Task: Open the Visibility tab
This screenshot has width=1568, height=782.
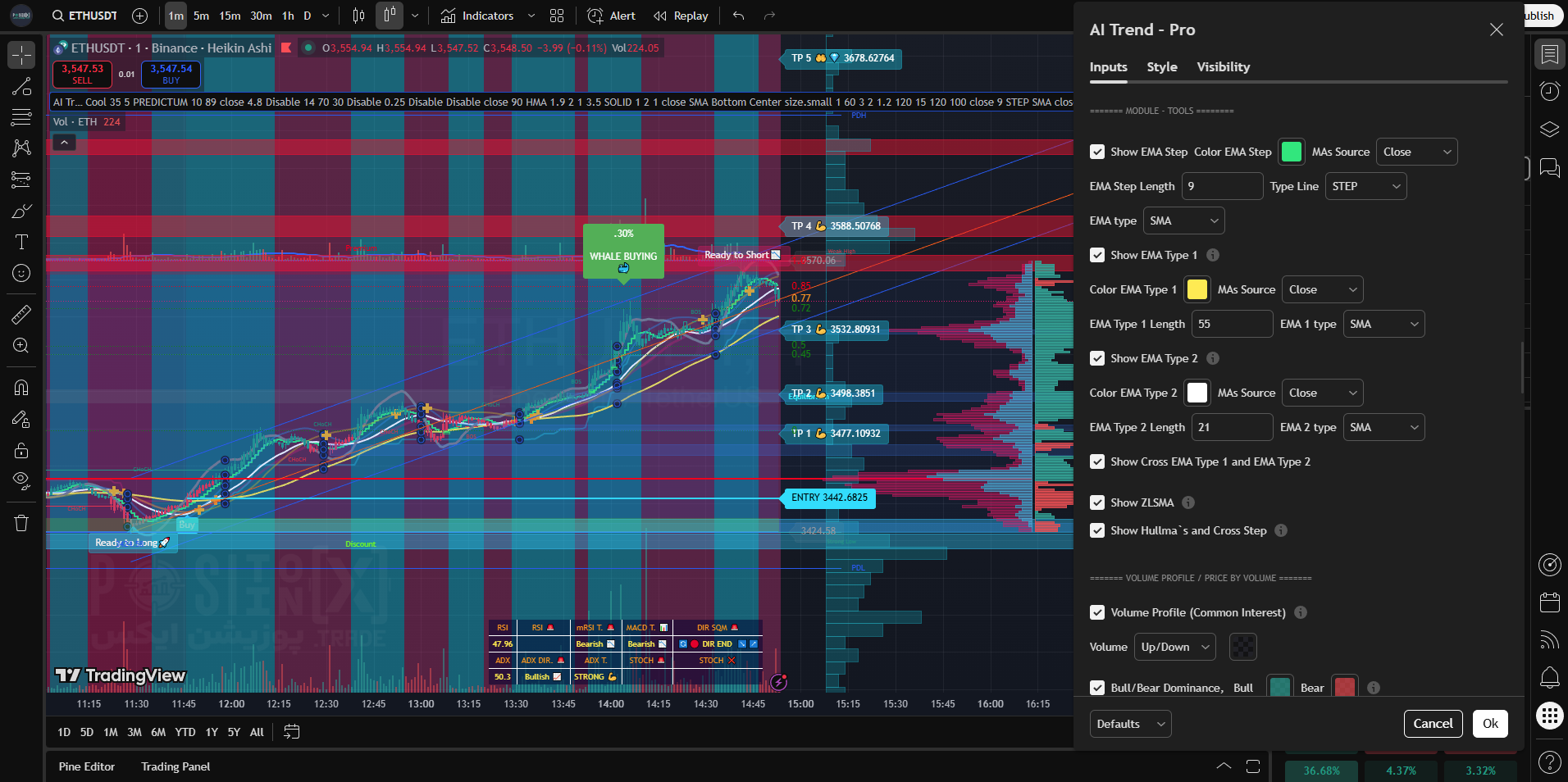Action: 1223,67
